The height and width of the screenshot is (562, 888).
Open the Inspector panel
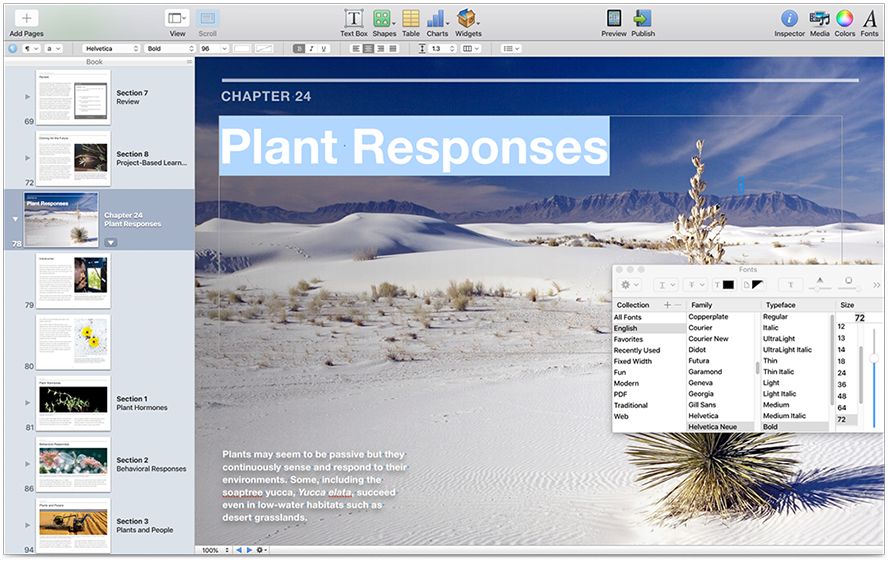(789, 19)
